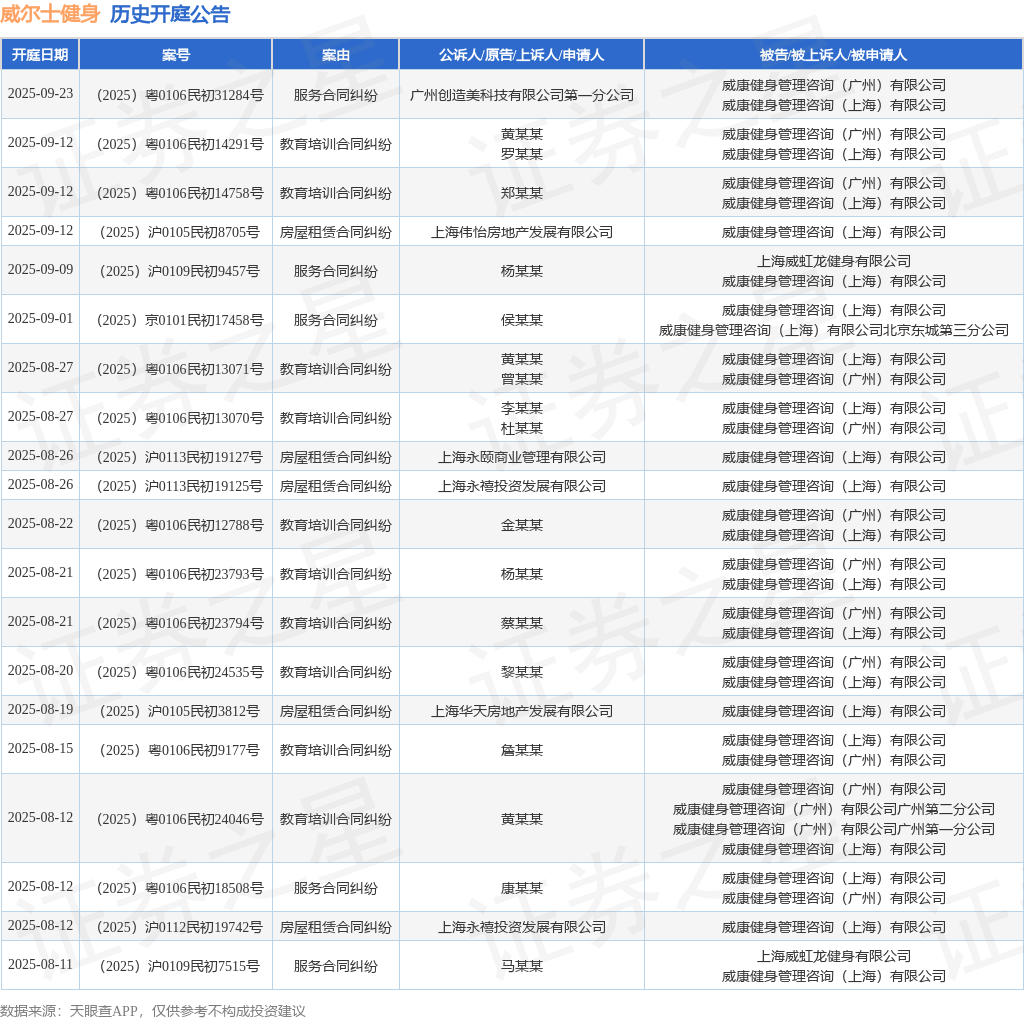Click date cell 2025-08-11

[x=40, y=964]
